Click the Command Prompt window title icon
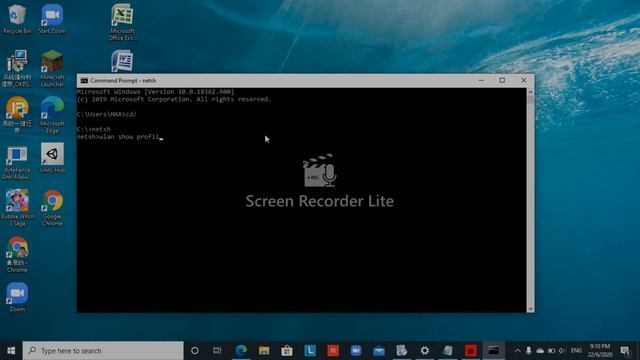The image size is (640, 360). 84,81
